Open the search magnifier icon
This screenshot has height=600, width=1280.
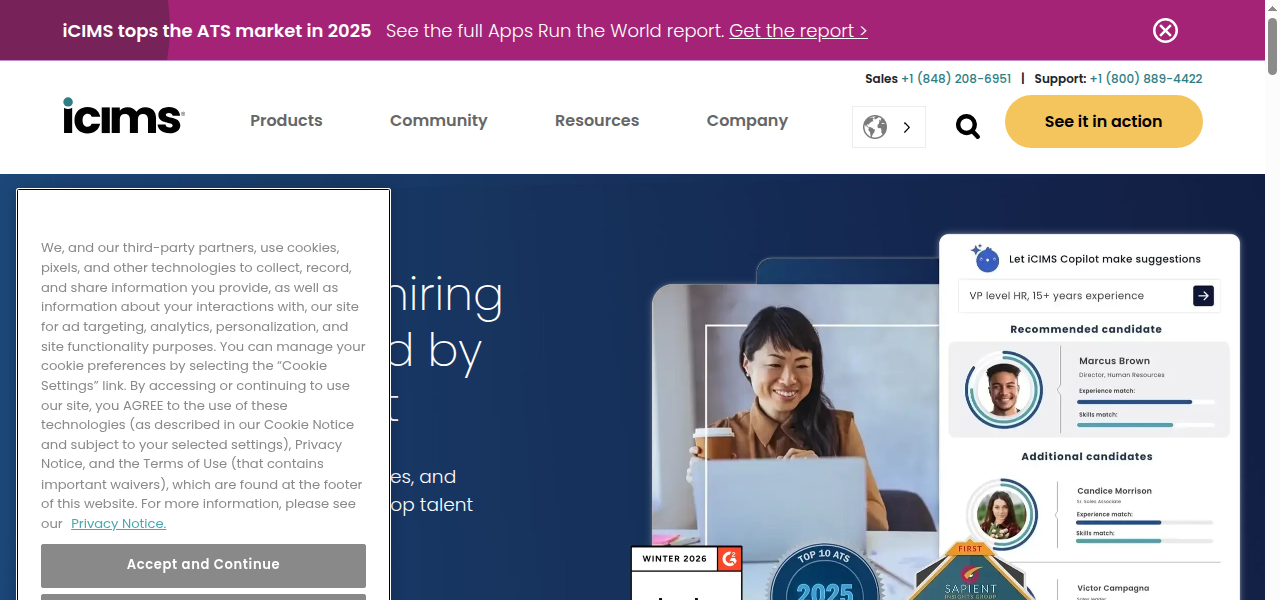[967, 126]
